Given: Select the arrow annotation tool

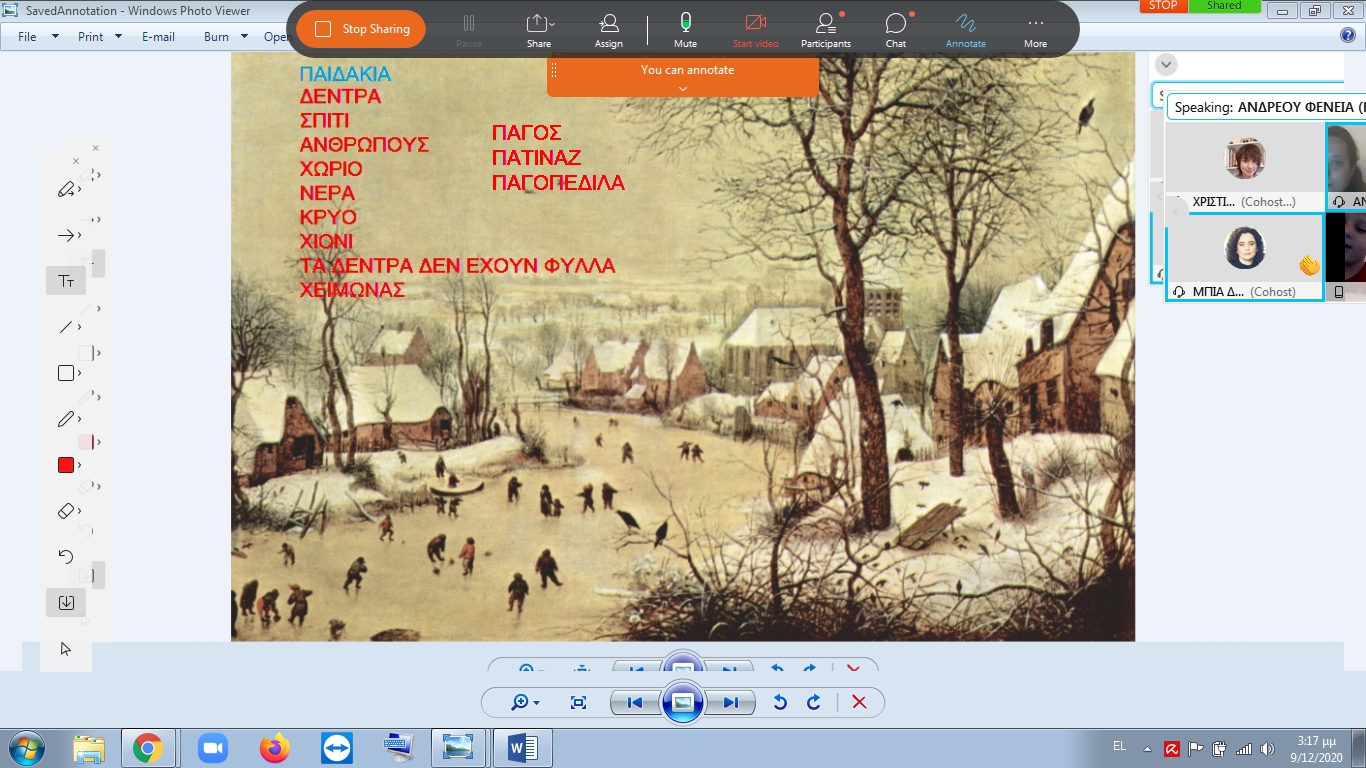Looking at the screenshot, I should click(66, 236).
